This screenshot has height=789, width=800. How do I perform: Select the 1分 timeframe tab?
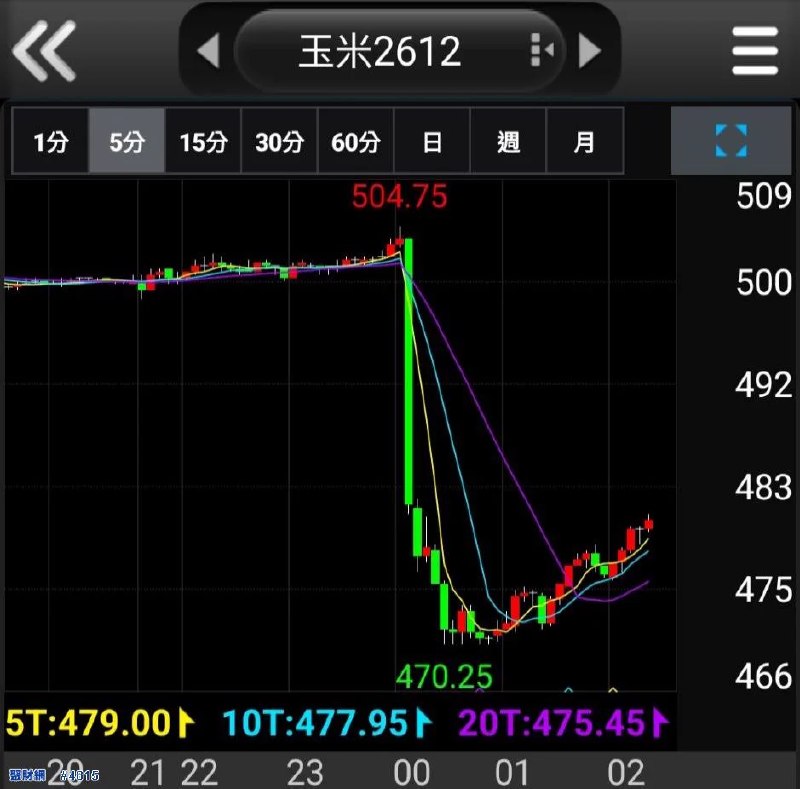[50, 141]
